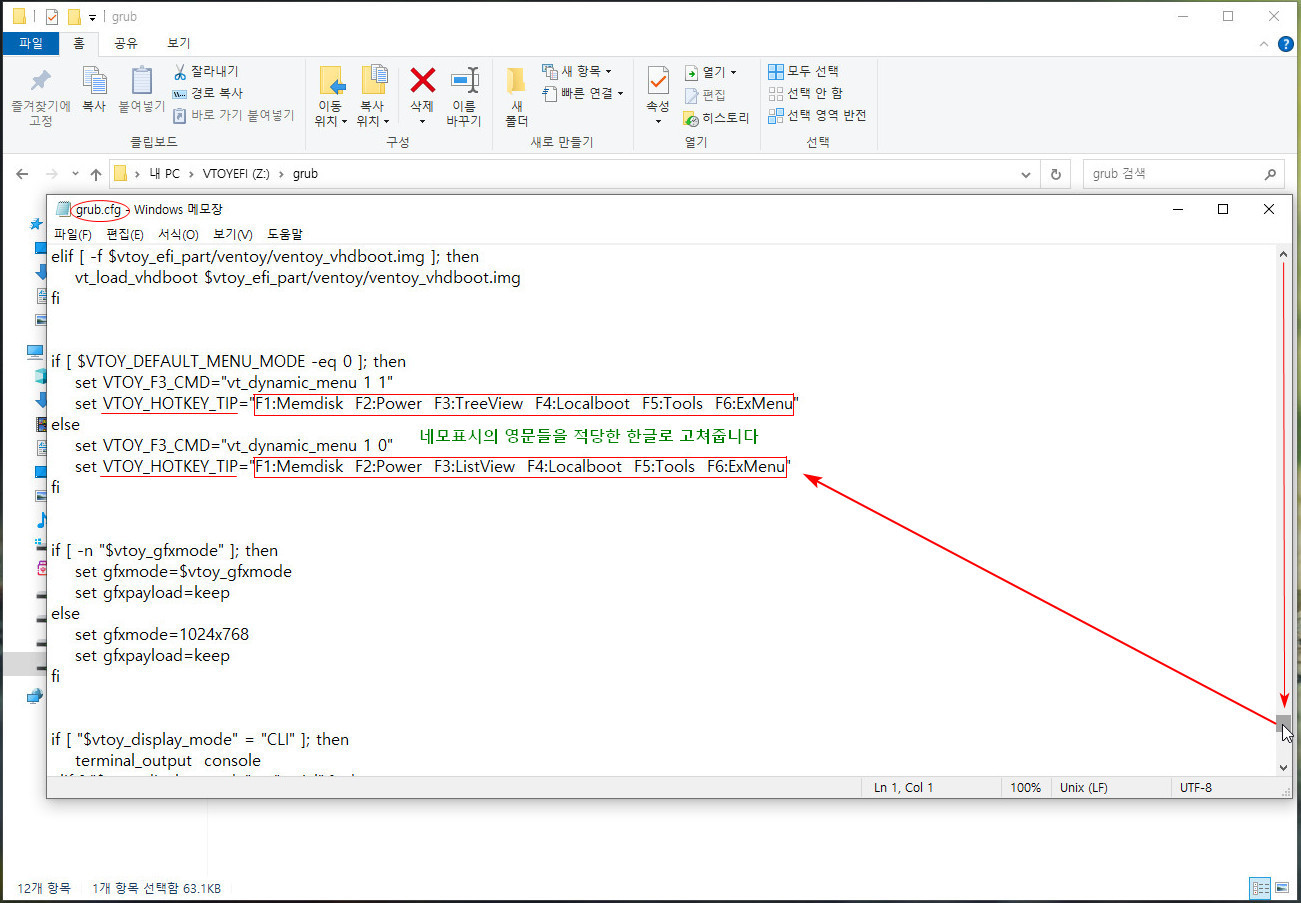The image size is (1301, 903).
Task: Click Notepad scrollbar up arrow
Action: (x=1284, y=255)
